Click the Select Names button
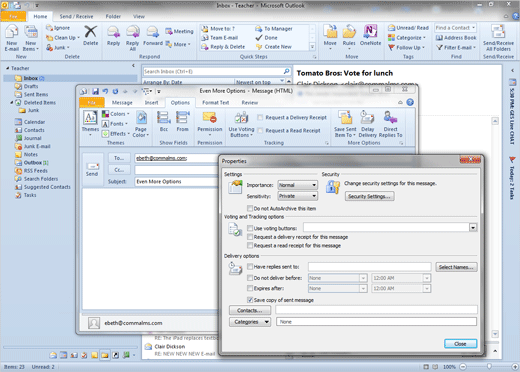Image resolution: width=520 pixels, height=372 pixels. coord(456,267)
